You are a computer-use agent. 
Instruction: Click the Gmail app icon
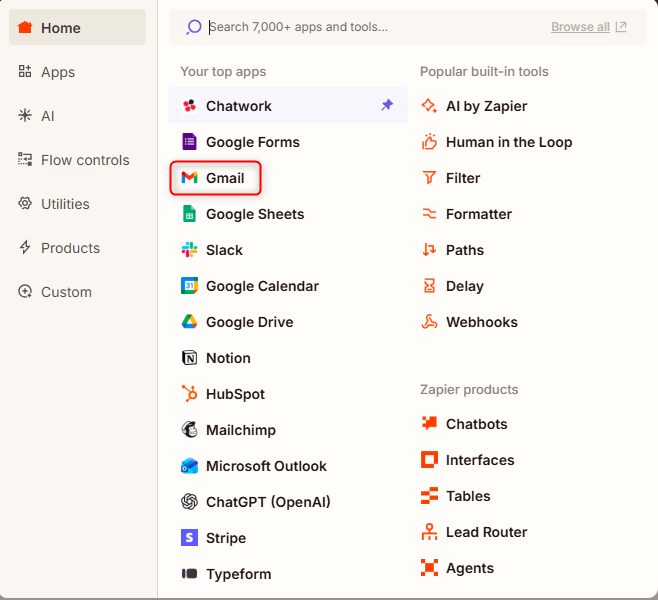pos(189,178)
